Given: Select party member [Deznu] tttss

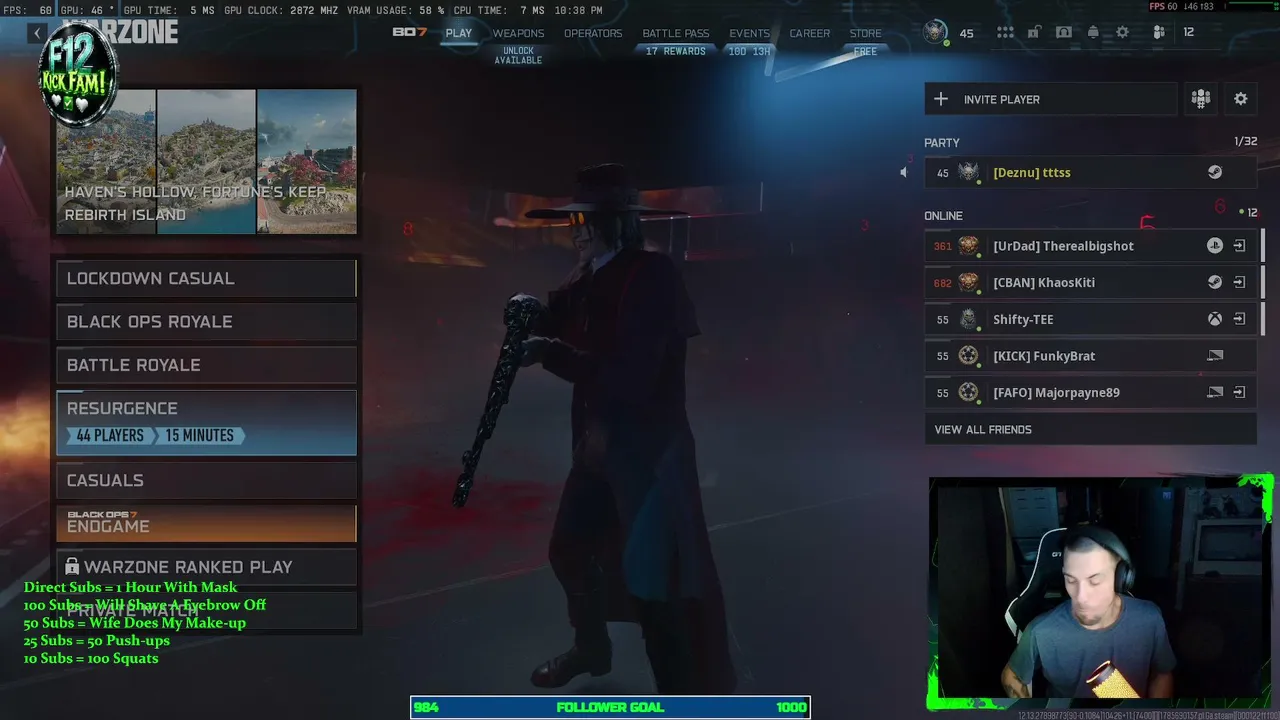Looking at the screenshot, I should tap(1090, 172).
